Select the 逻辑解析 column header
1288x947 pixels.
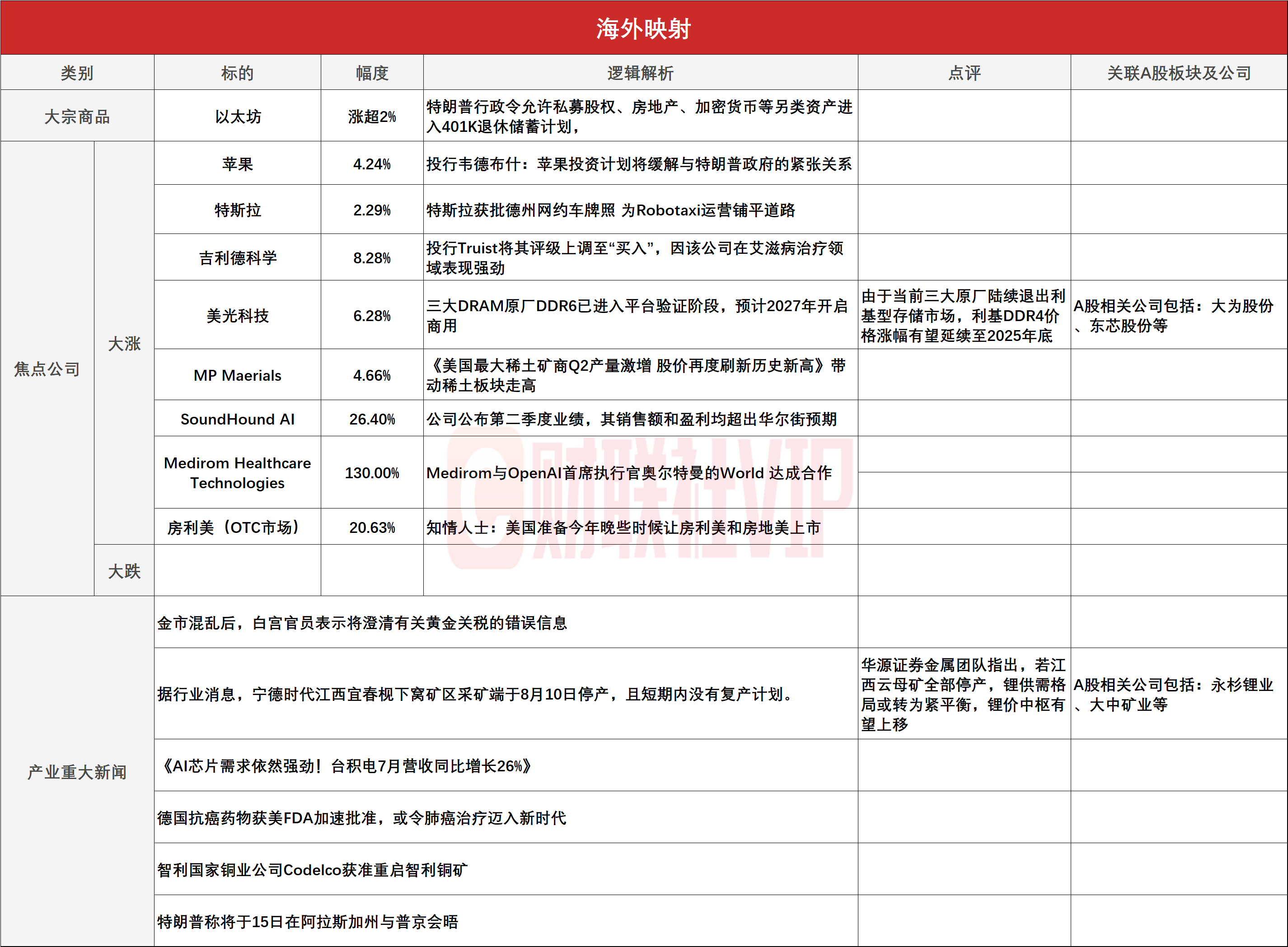coord(641,73)
